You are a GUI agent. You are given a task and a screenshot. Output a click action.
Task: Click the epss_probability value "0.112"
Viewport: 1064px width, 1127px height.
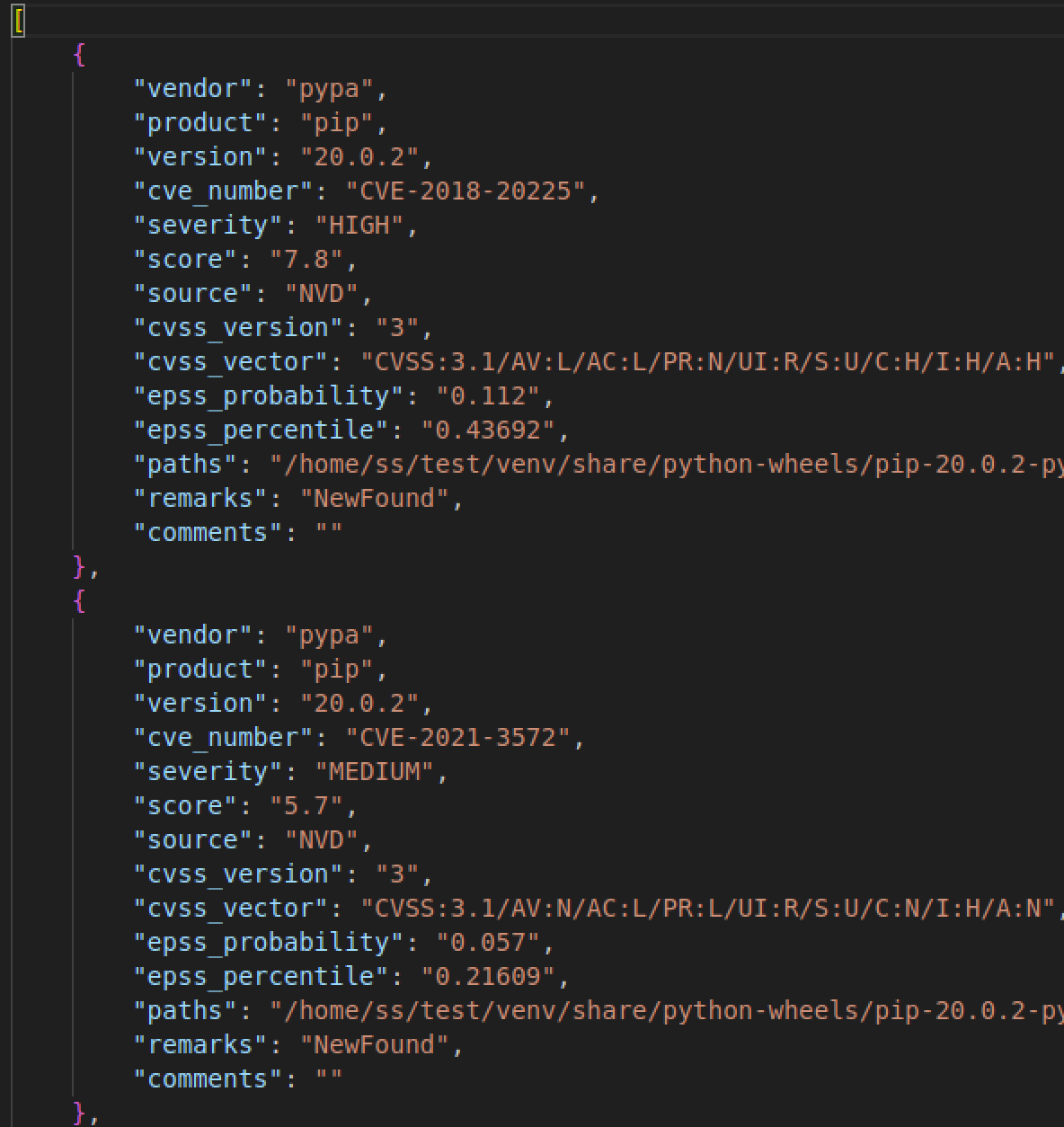[488, 396]
